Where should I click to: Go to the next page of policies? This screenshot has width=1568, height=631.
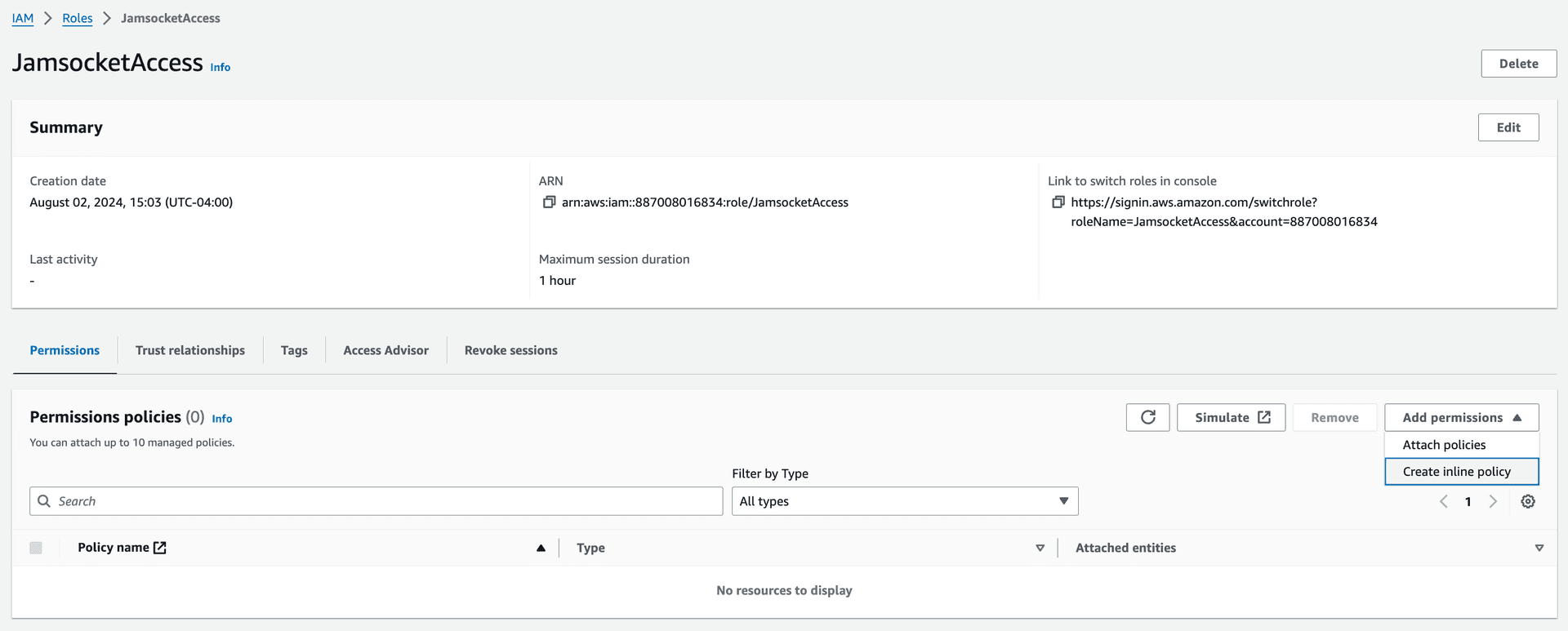(1493, 501)
